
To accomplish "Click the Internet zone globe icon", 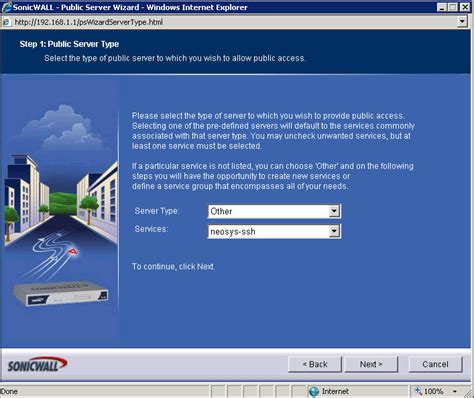I will (314, 392).
